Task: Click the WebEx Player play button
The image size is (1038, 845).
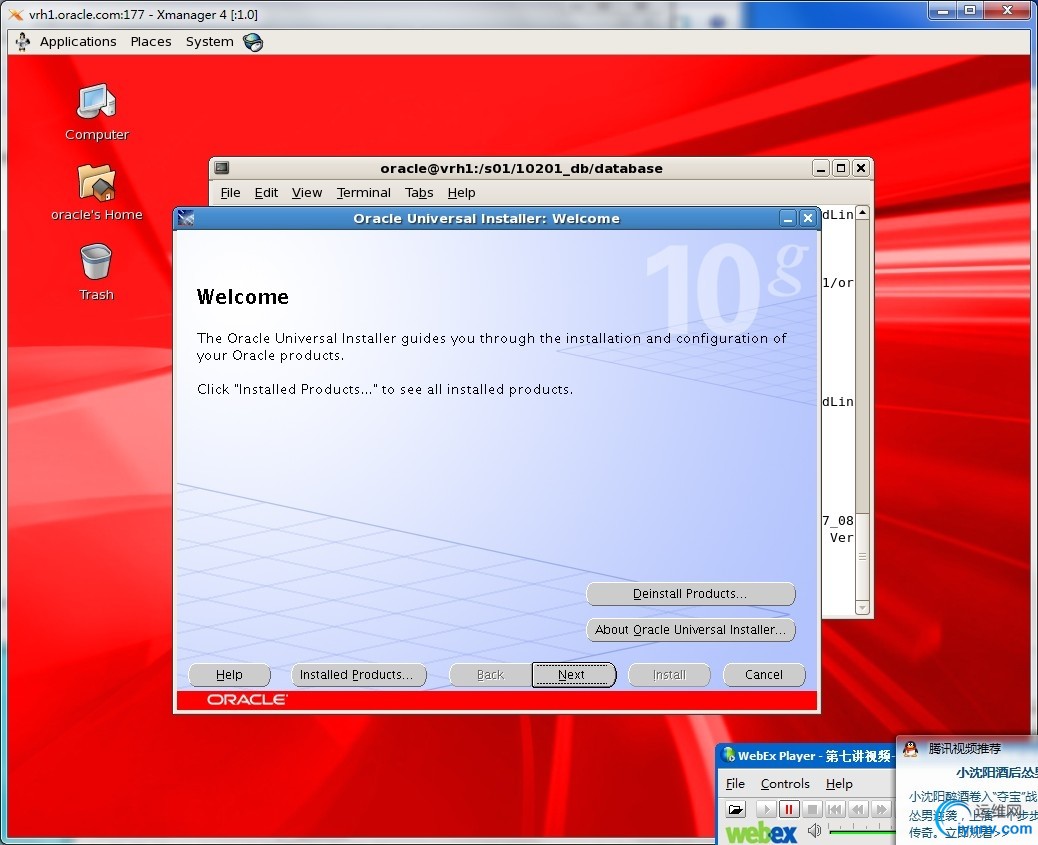Action: (x=766, y=809)
